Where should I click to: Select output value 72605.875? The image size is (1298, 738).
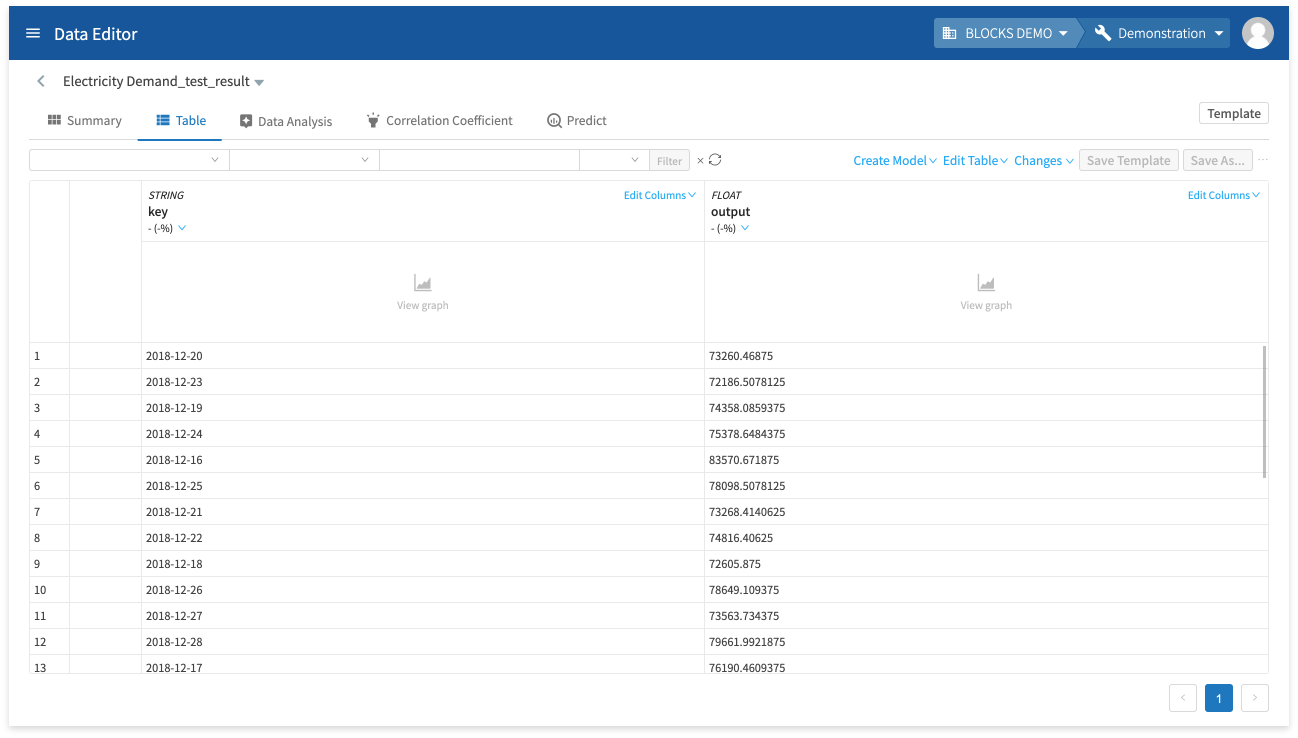(986, 564)
